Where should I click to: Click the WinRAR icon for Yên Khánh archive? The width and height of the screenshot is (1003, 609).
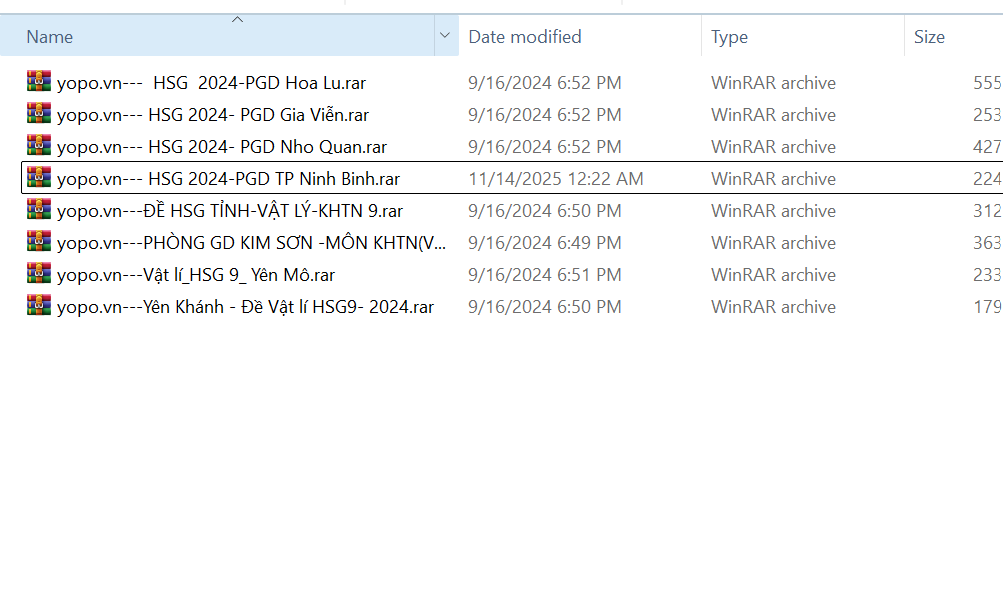click(39, 307)
